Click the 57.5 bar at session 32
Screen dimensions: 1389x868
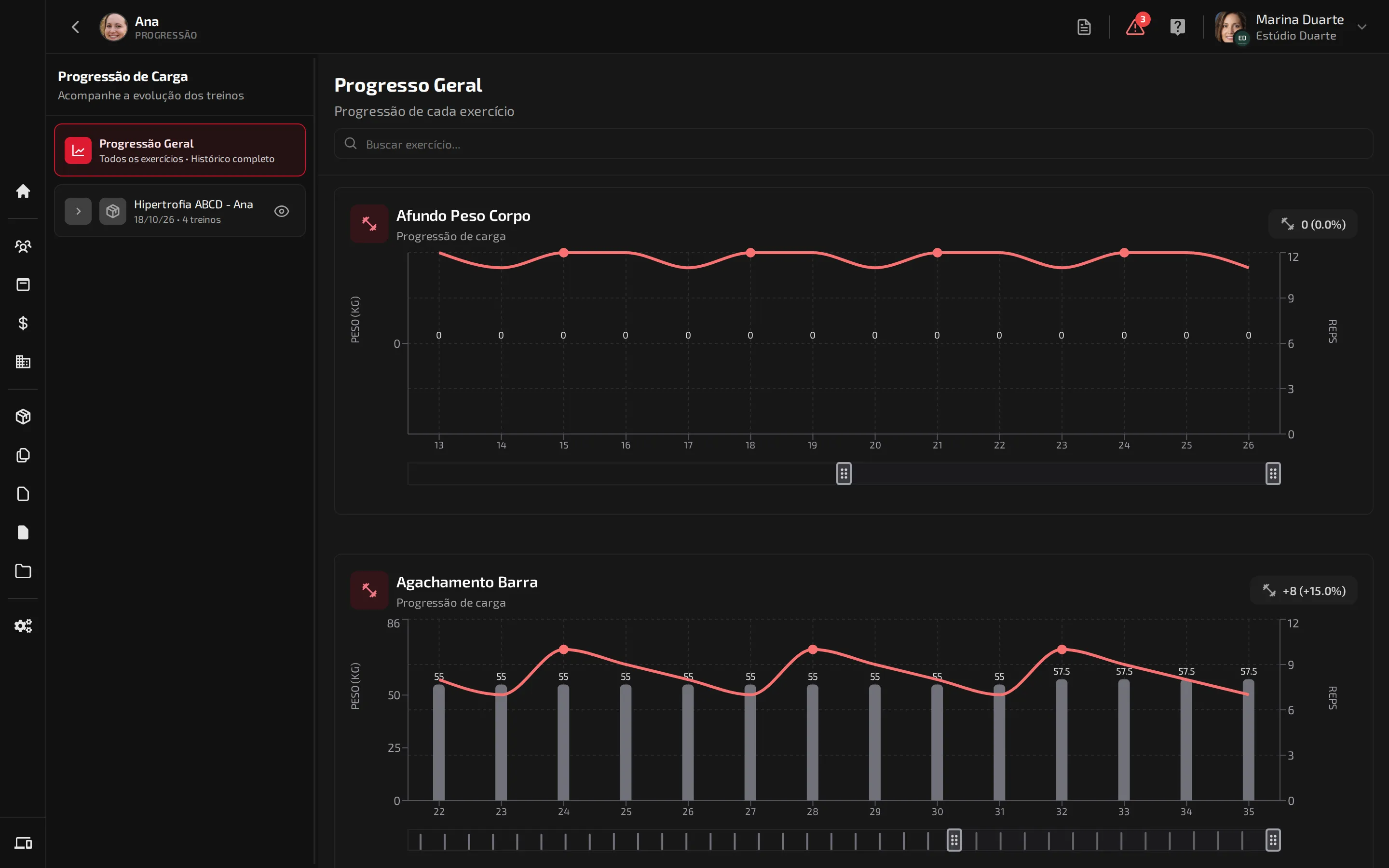click(x=1061, y=740)
